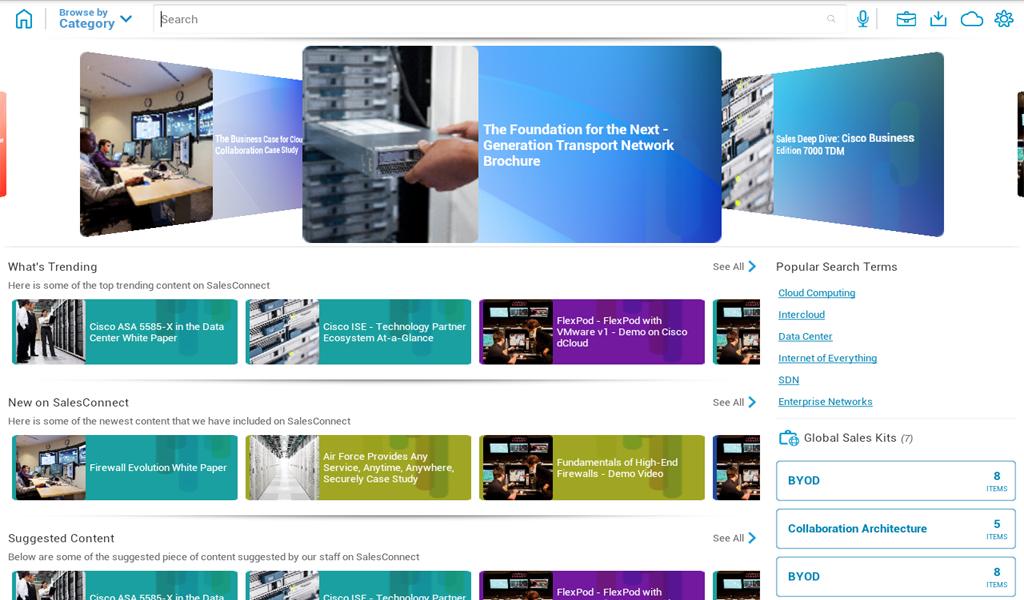
Task: Click Intercloud search term
Action: click(x=801, y=315)
